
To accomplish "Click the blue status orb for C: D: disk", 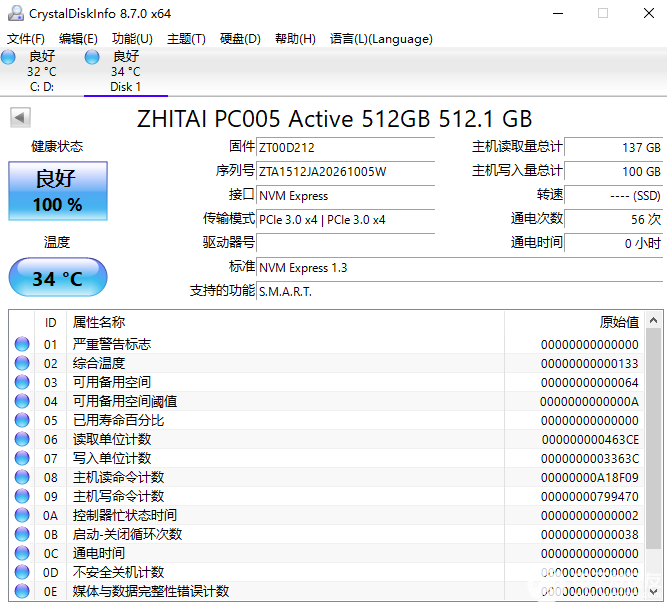I will tap(8, 57).
